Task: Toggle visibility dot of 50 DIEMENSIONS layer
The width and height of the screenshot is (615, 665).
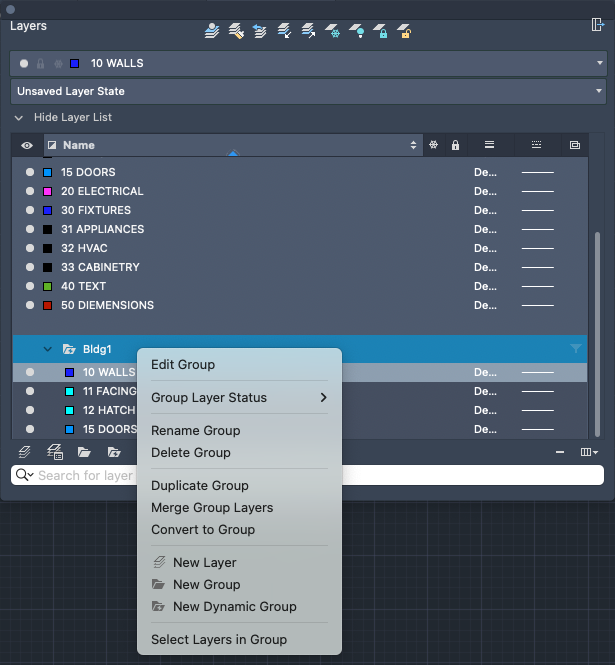Action: coord(30,305)
